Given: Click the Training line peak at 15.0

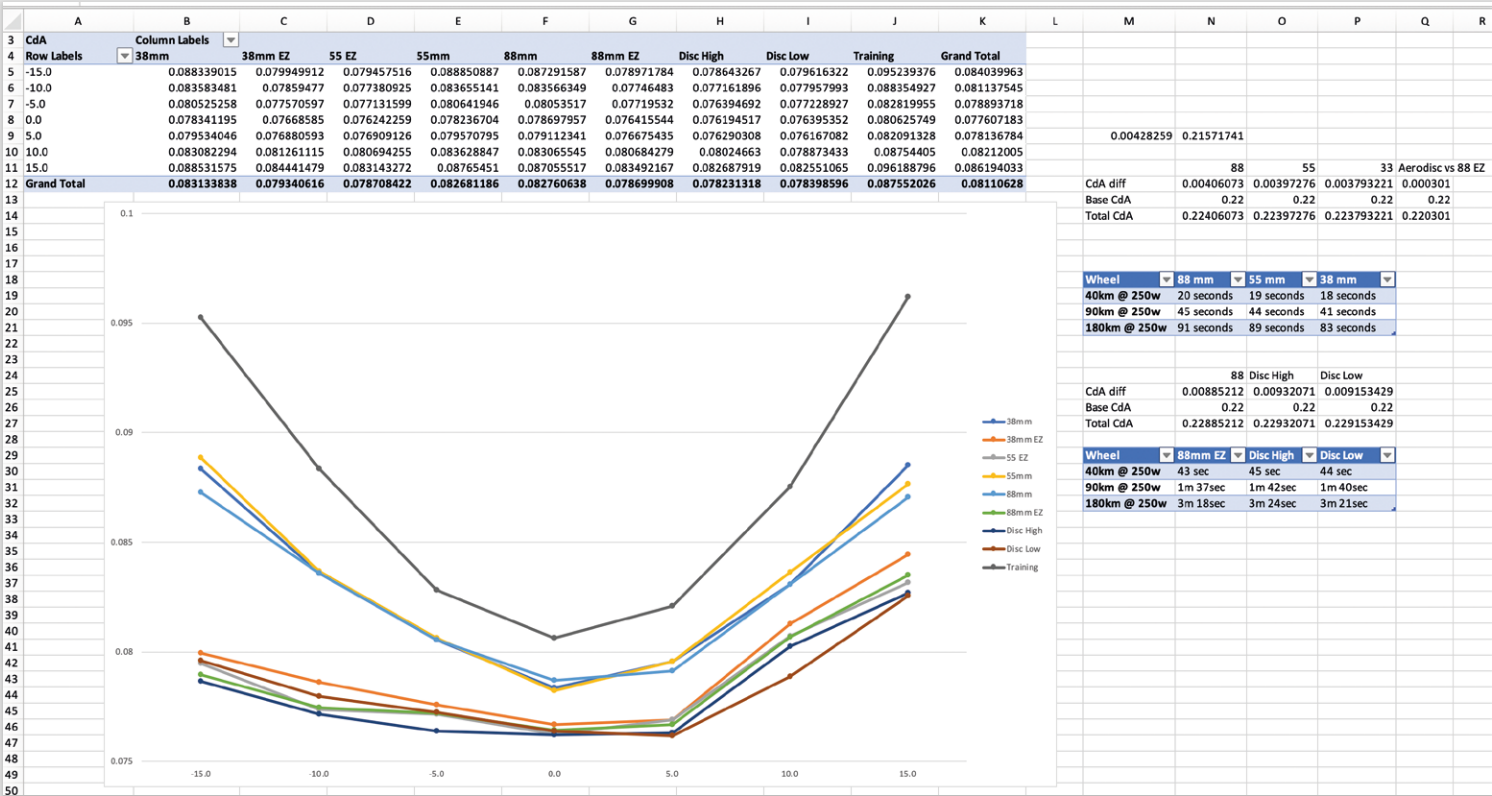Looking at the screenshot, I should (x=907, y=296).
